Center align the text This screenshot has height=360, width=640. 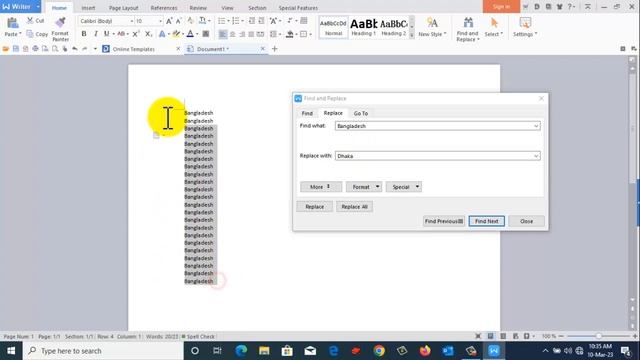232,34
